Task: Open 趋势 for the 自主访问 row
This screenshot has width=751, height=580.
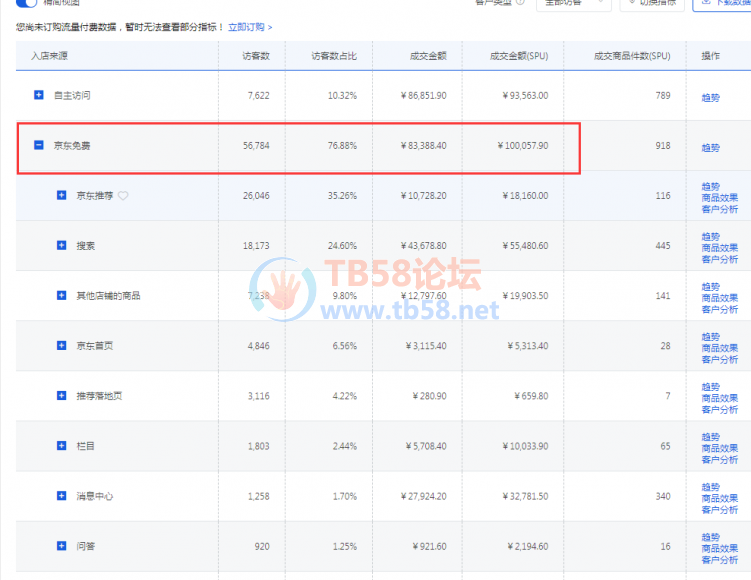Action: pos(710,98)
